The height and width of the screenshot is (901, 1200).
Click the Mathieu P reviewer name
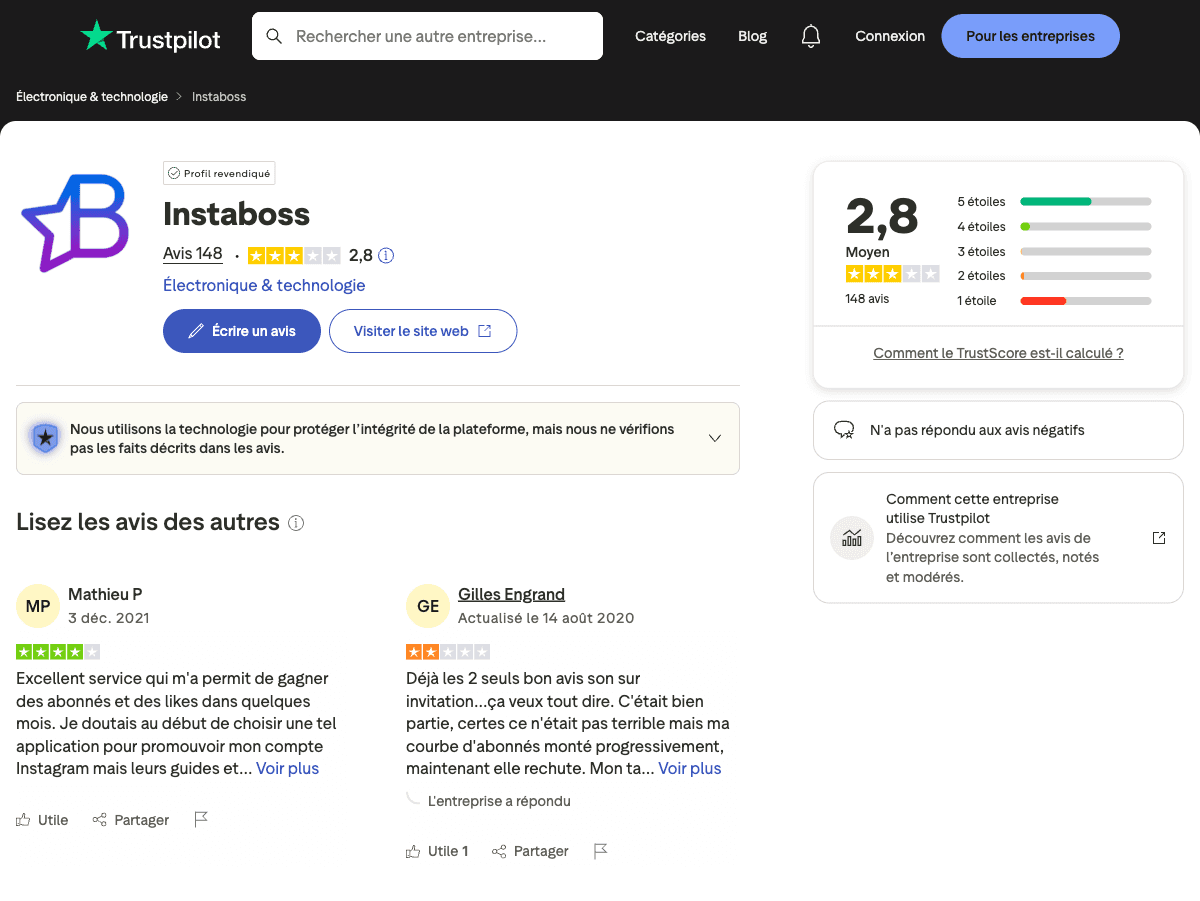[x=105, y=594]
